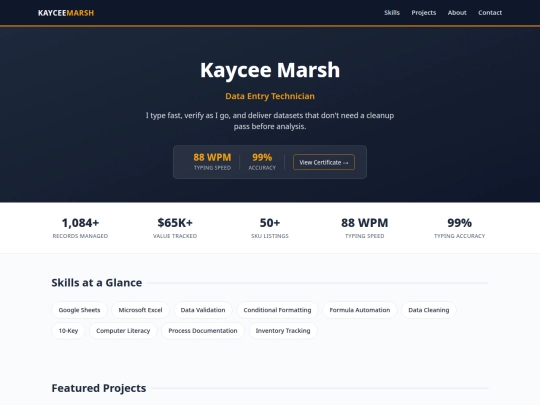
Task: Open the Skills nav link
Action: click(392, 13)
